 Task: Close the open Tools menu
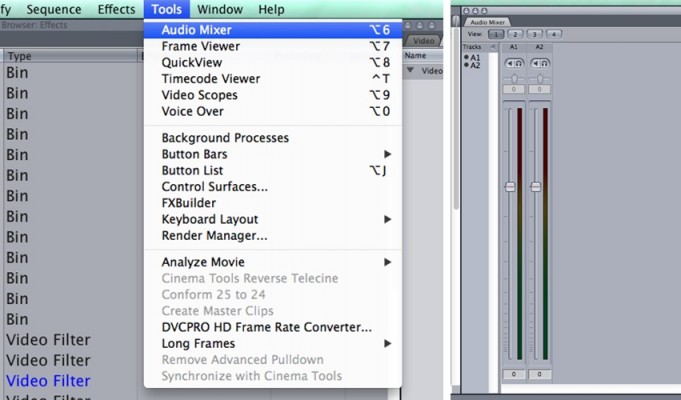[x=166, y=9]
